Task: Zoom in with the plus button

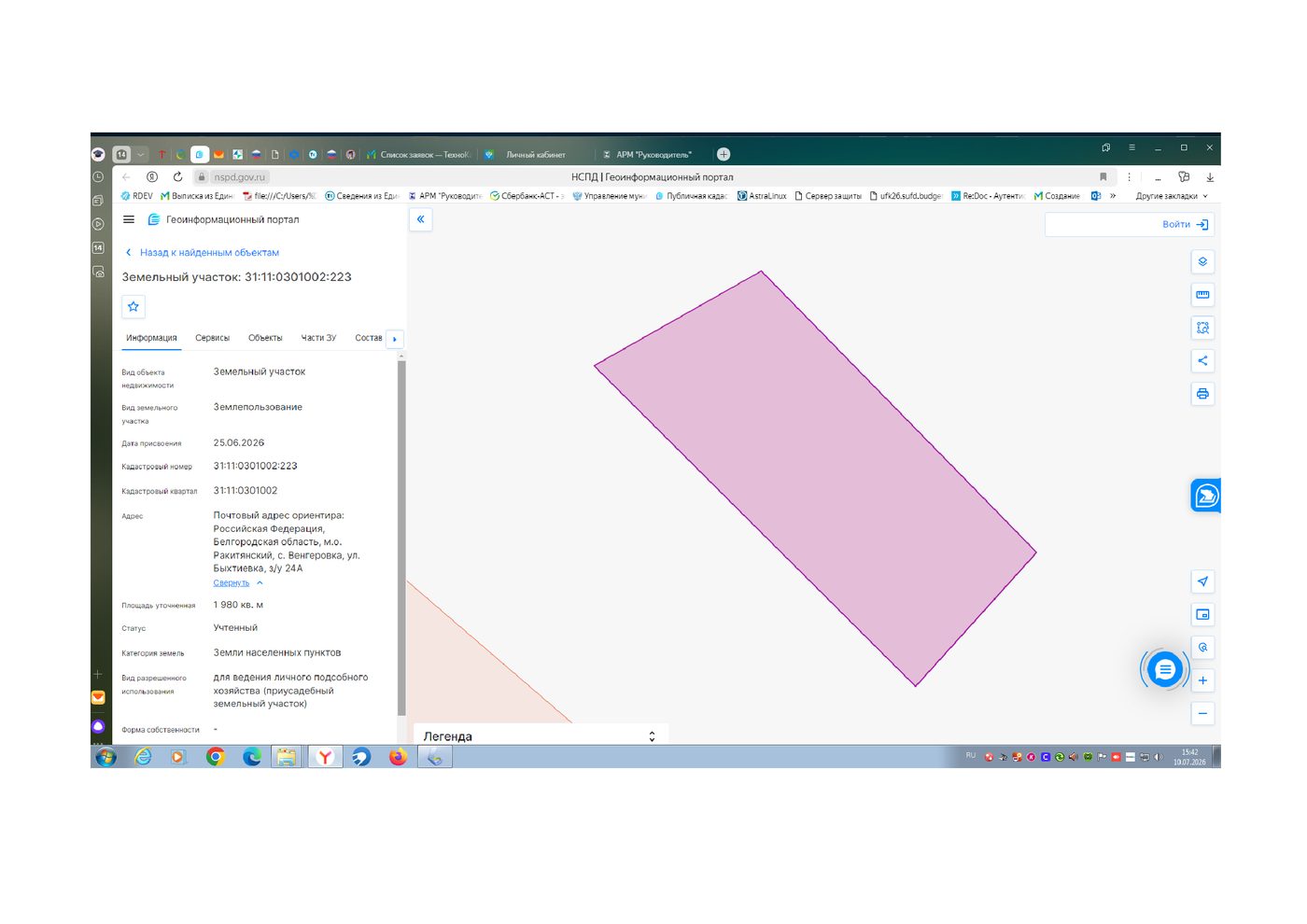Action: (1202, 680)
